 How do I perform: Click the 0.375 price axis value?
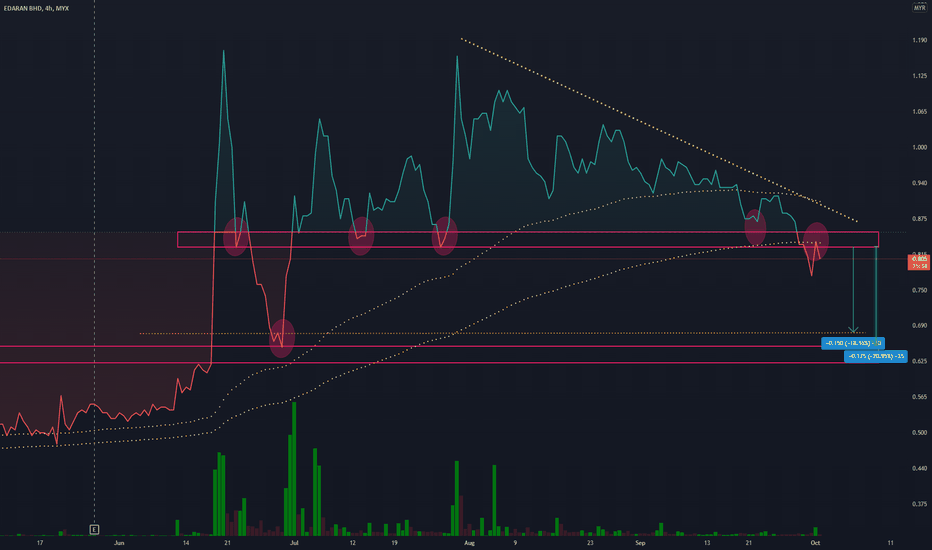coord(919,504)
